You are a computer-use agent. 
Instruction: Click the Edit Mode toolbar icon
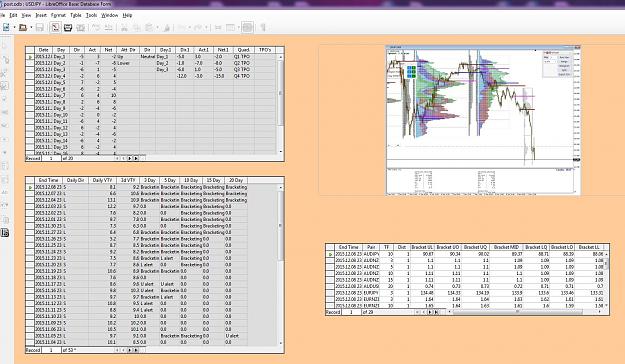tap(55, 28)
